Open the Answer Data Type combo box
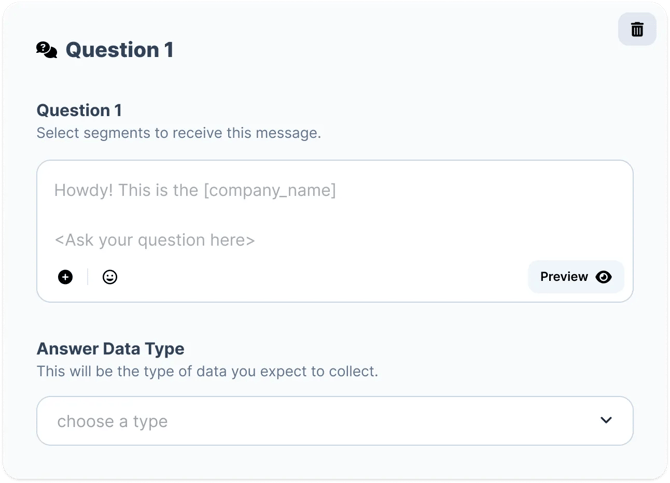 pos(334,421)
